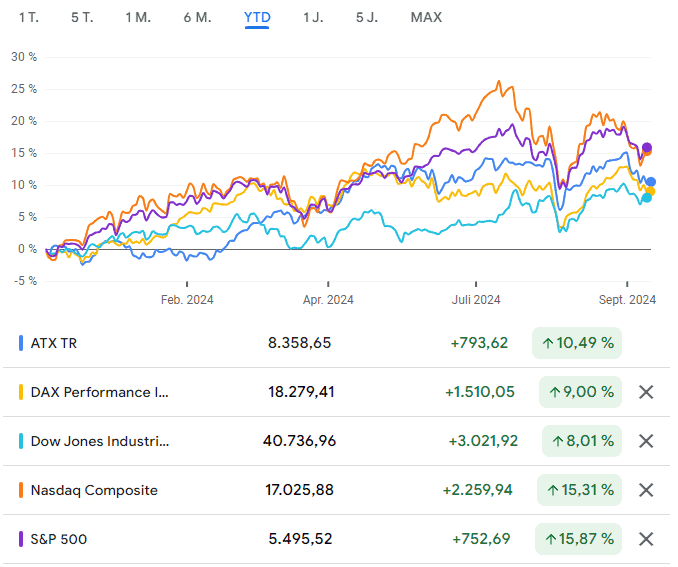
Task: Click the Juli 2024 axis label
Action: [x=476, y=300]
